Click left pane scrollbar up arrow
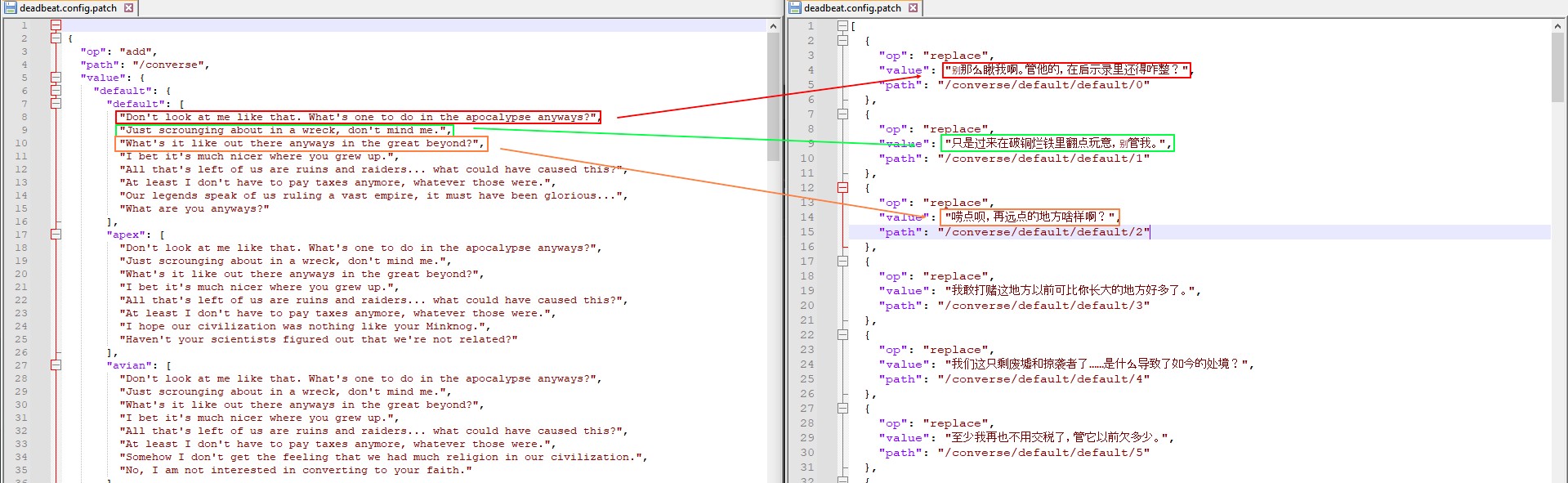Viewport: 1568px width, 483px height. point(773,26)
